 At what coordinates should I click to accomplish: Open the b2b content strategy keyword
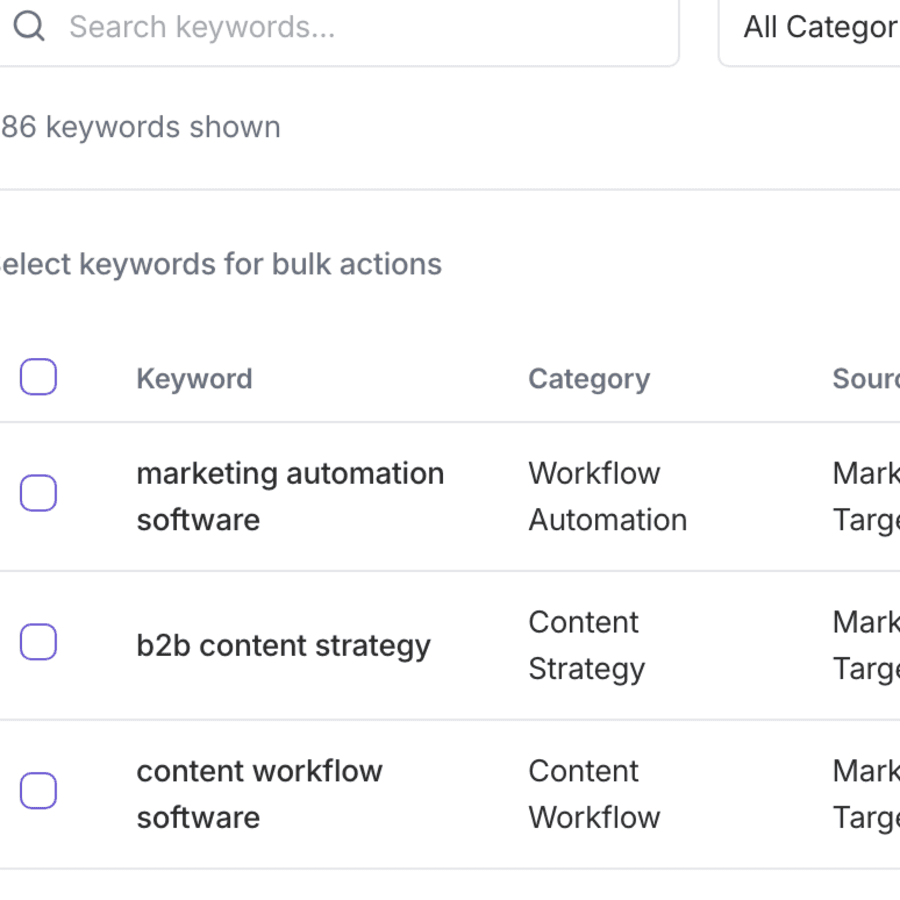(x=283, y=645)
